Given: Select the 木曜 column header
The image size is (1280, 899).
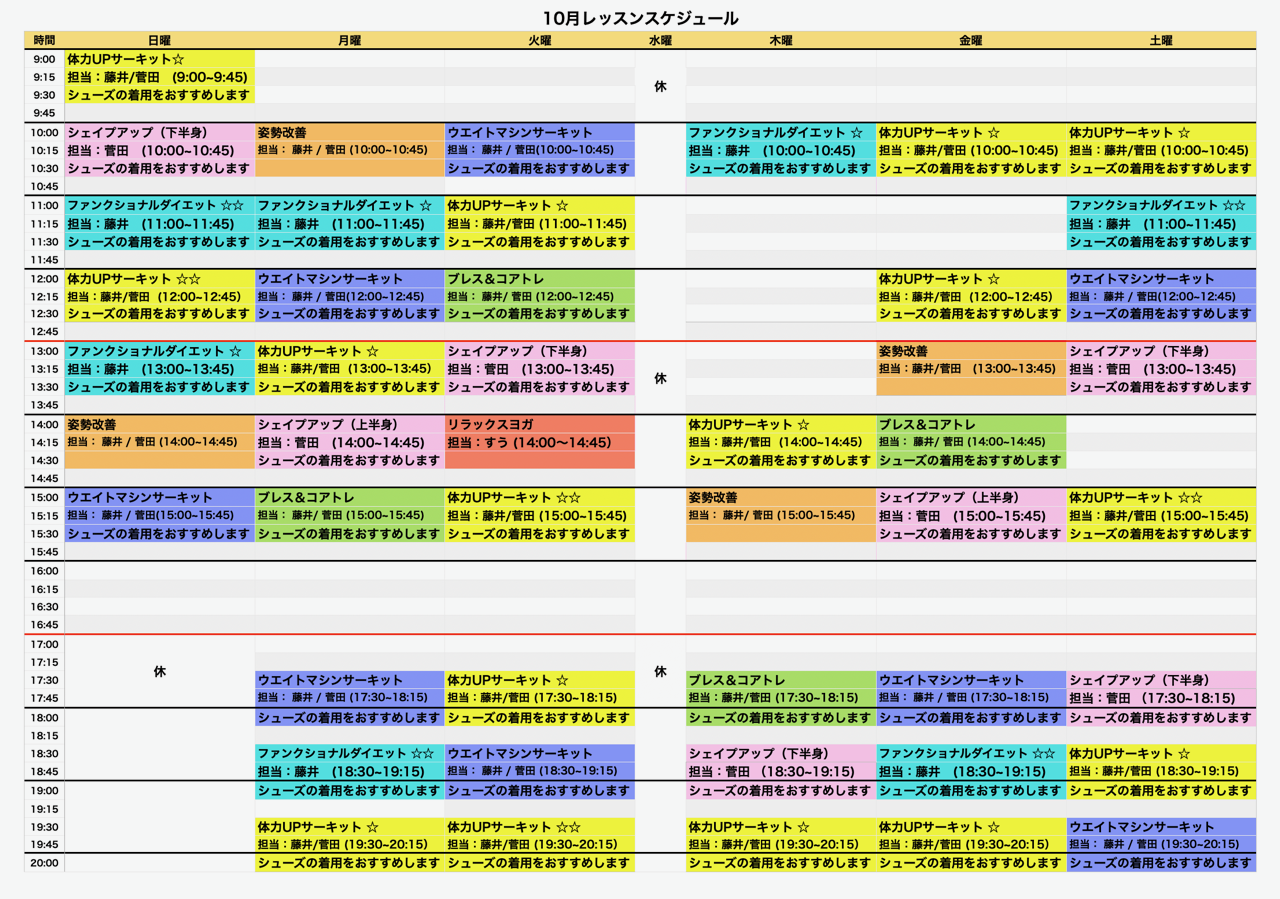Looking at the screenshot, I should 781,41.
